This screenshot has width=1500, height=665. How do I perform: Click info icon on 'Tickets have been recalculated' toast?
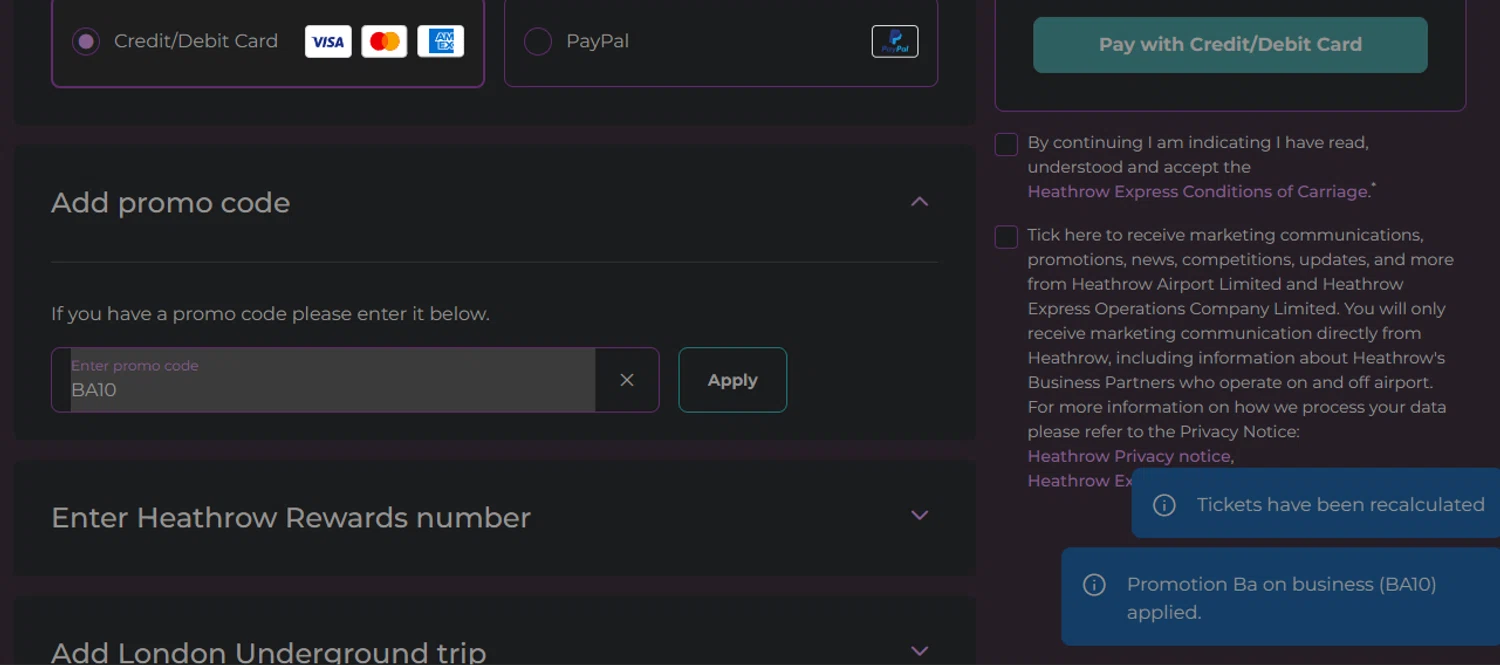(x=1164, y=505)
